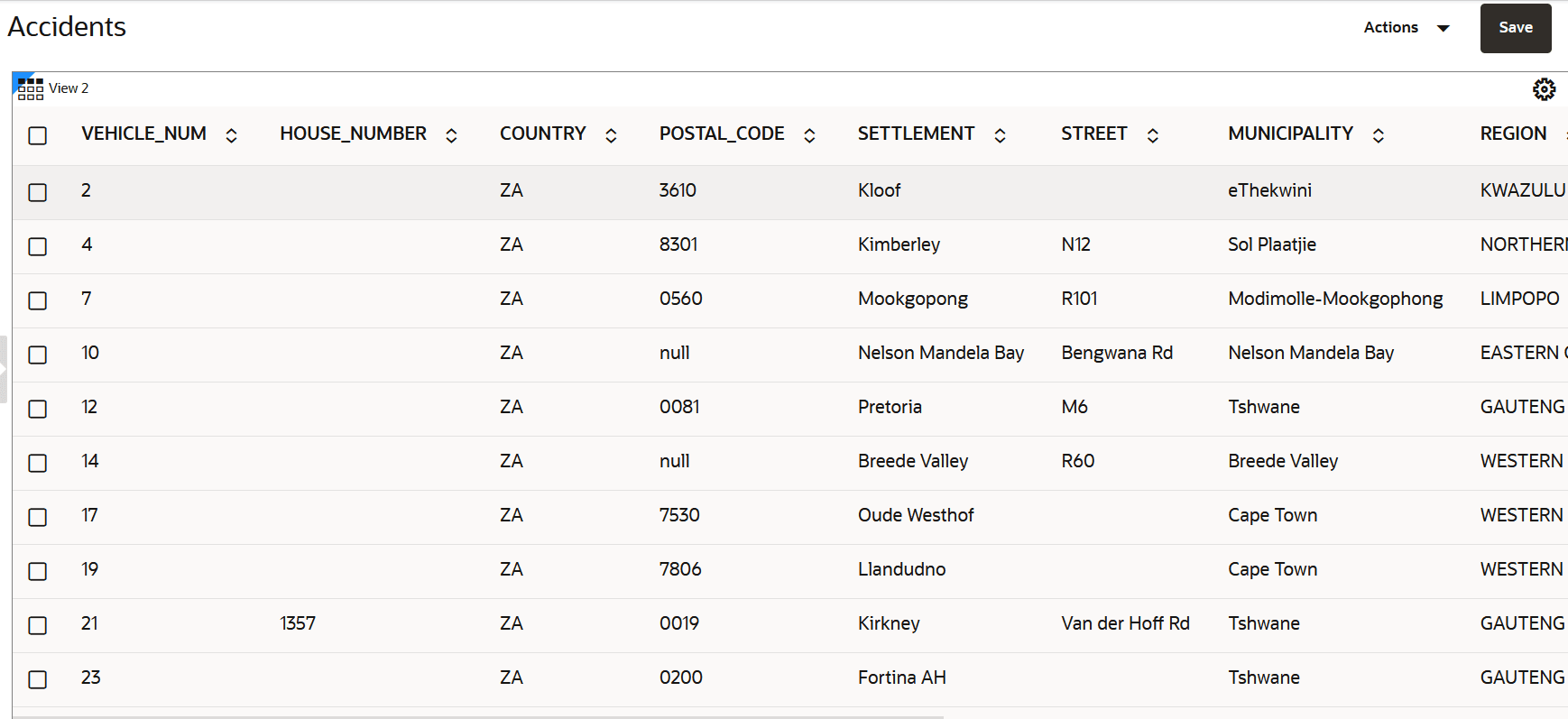Click the horizontal scrollbar at table bottom
1568x719 pixels.
click(478, 717)
